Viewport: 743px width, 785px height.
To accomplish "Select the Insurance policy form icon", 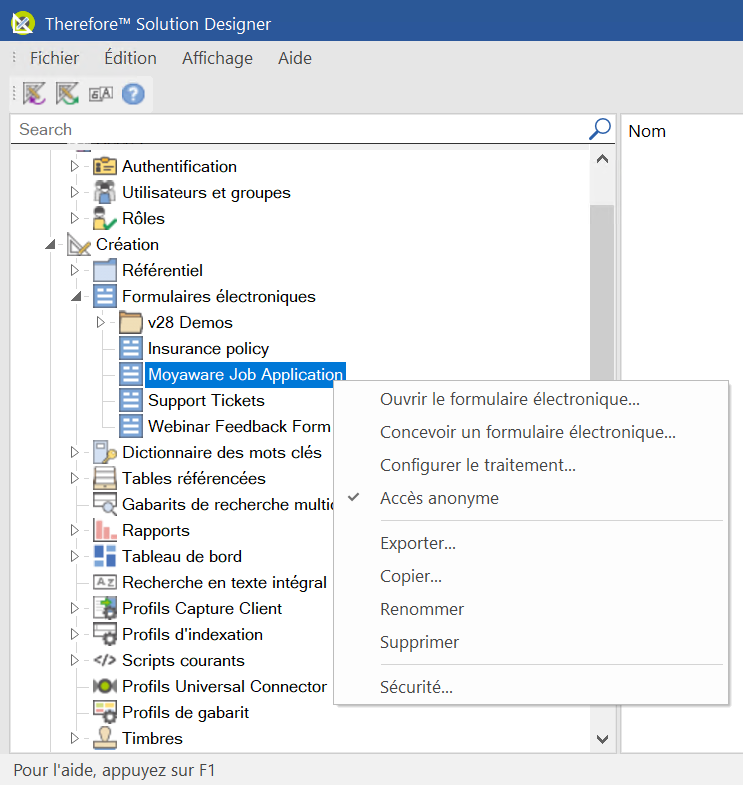I will pos(131,348).
